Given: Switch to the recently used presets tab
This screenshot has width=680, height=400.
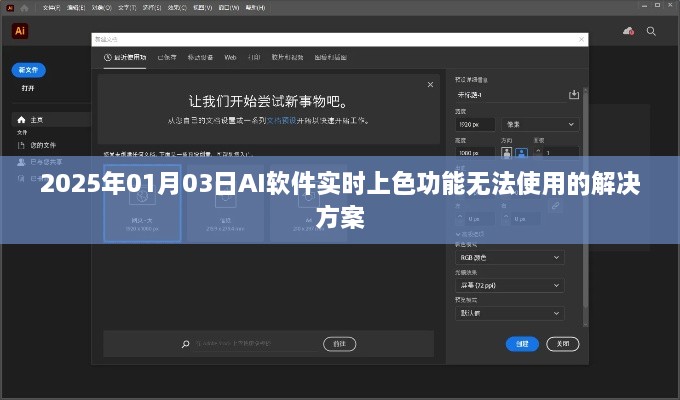Looking at the screenshot, I should [x=125, y=57].
